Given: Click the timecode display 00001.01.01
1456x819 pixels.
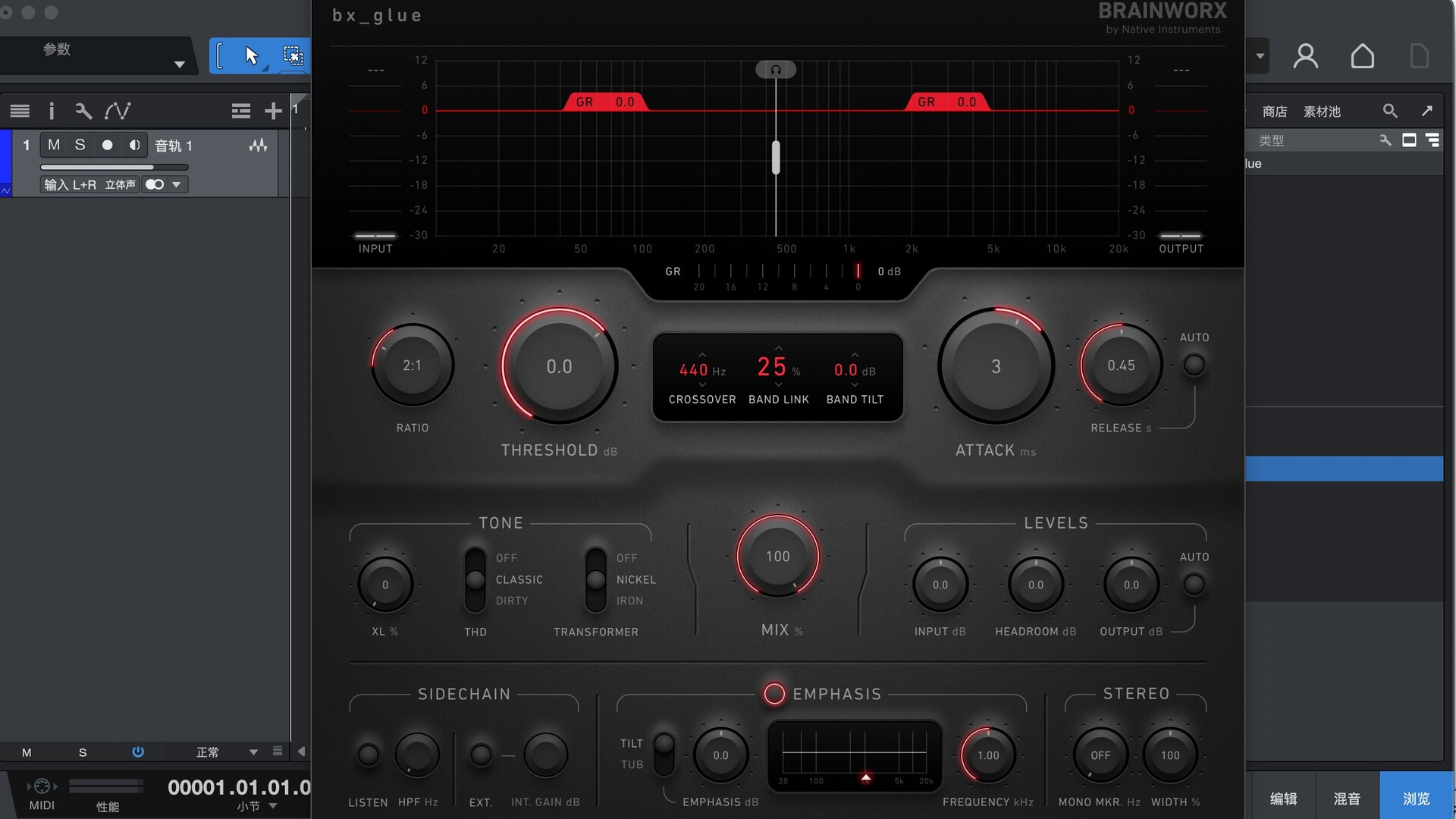Looking at the screenshot, I should (x=239, y=787).
